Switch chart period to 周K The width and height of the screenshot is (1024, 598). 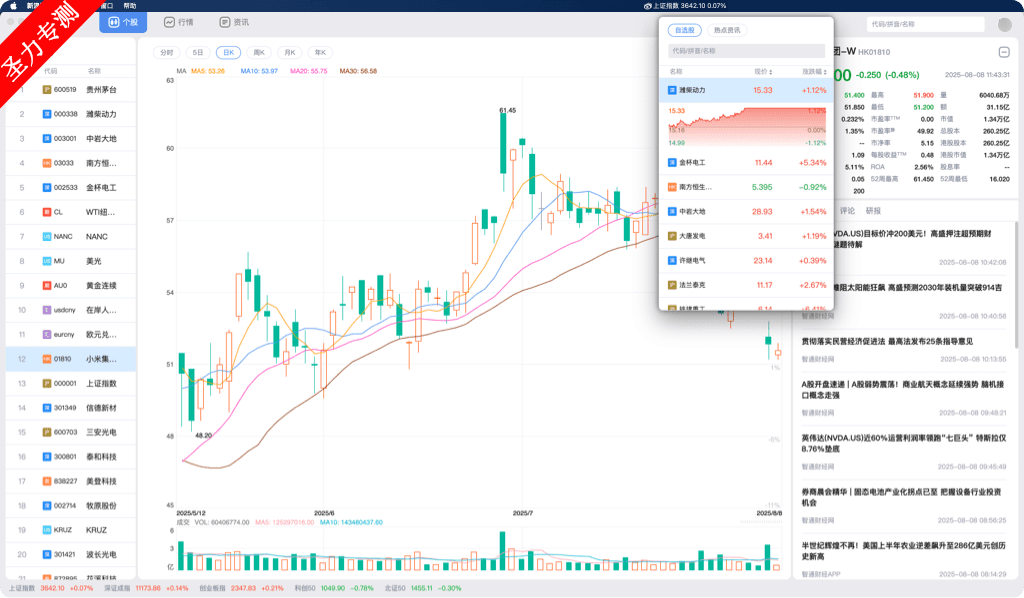point(259,52)
